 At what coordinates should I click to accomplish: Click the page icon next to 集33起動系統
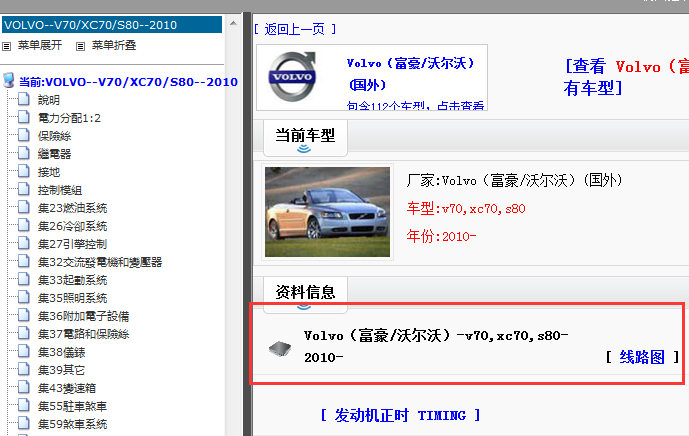point(24,280)
